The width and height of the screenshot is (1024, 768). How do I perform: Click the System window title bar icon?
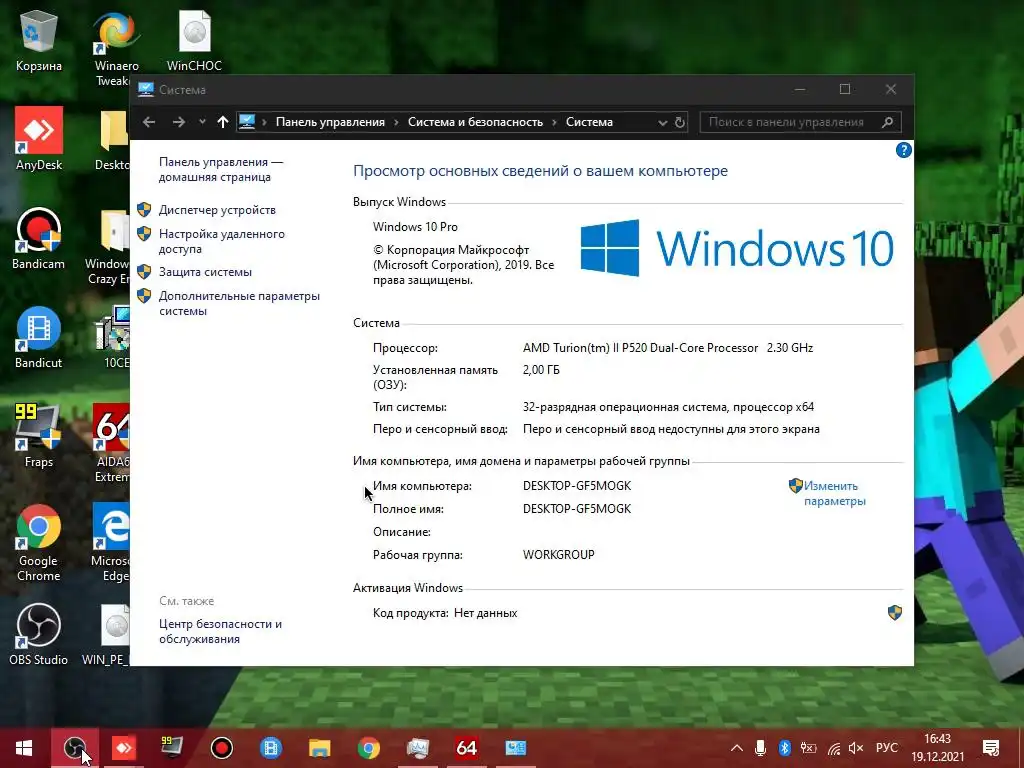click(146, 89)
